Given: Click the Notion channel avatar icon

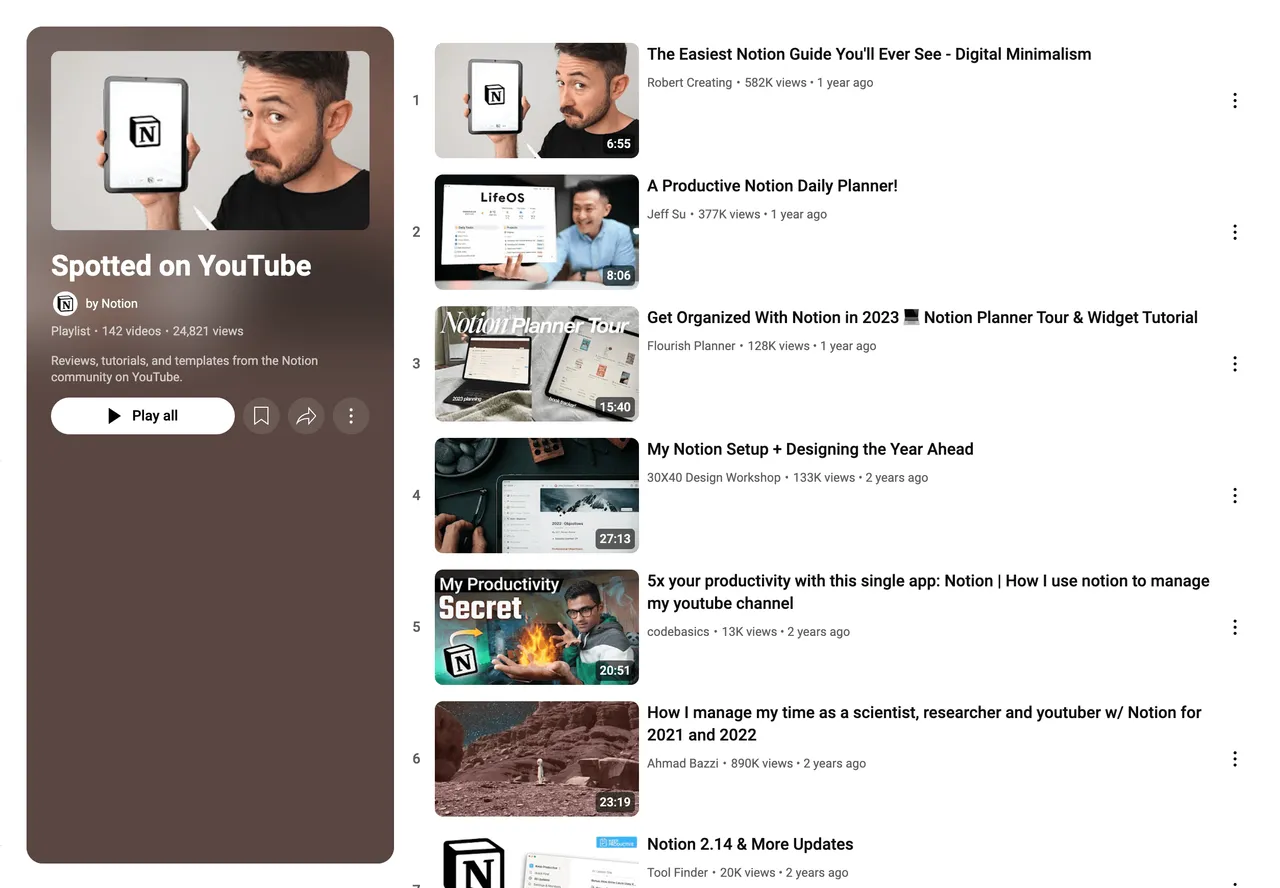Looking at the screenshot, I should (65, 303).
